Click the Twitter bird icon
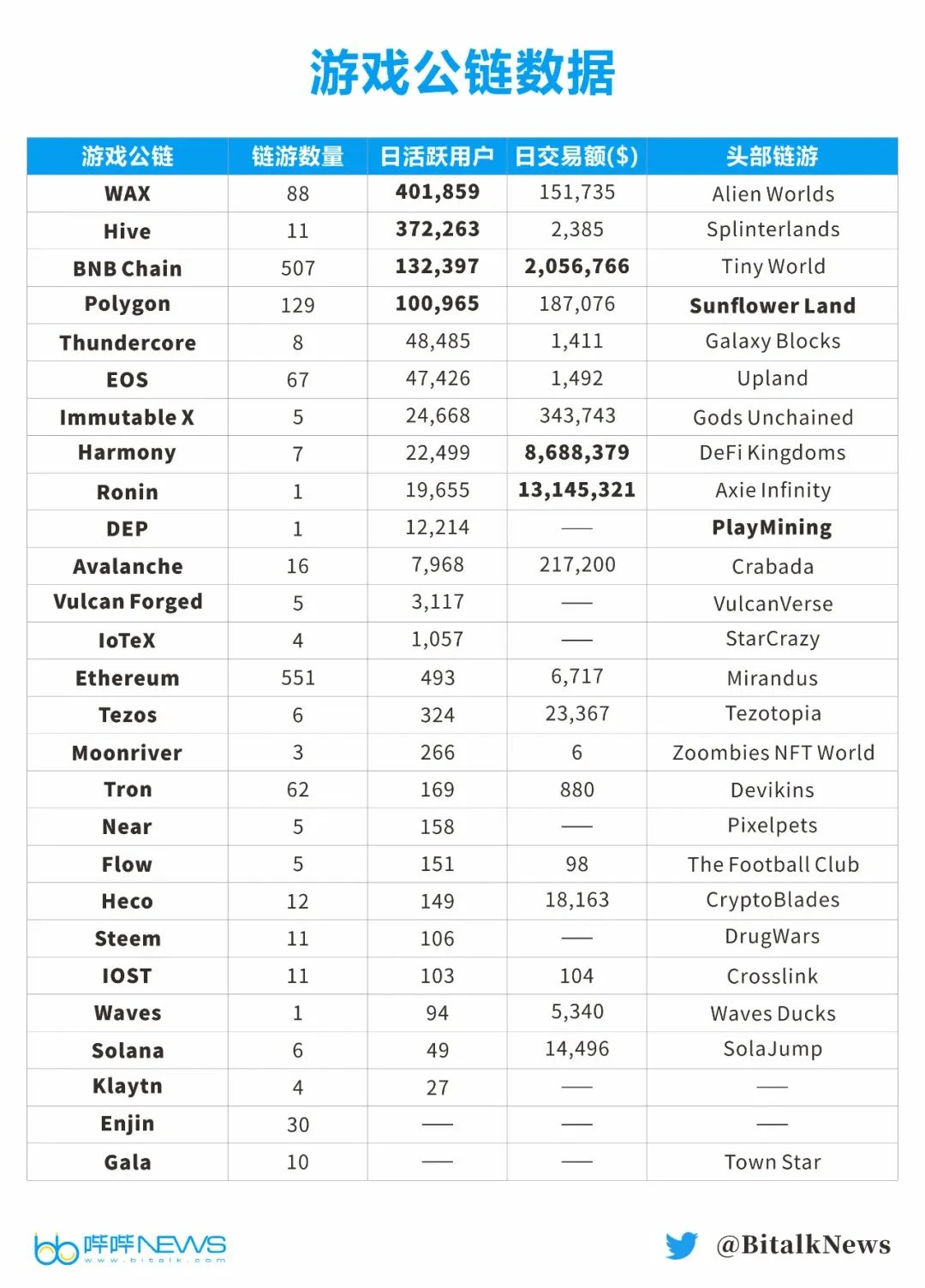Screen dimensions: 925x1288 [682, 1245]
